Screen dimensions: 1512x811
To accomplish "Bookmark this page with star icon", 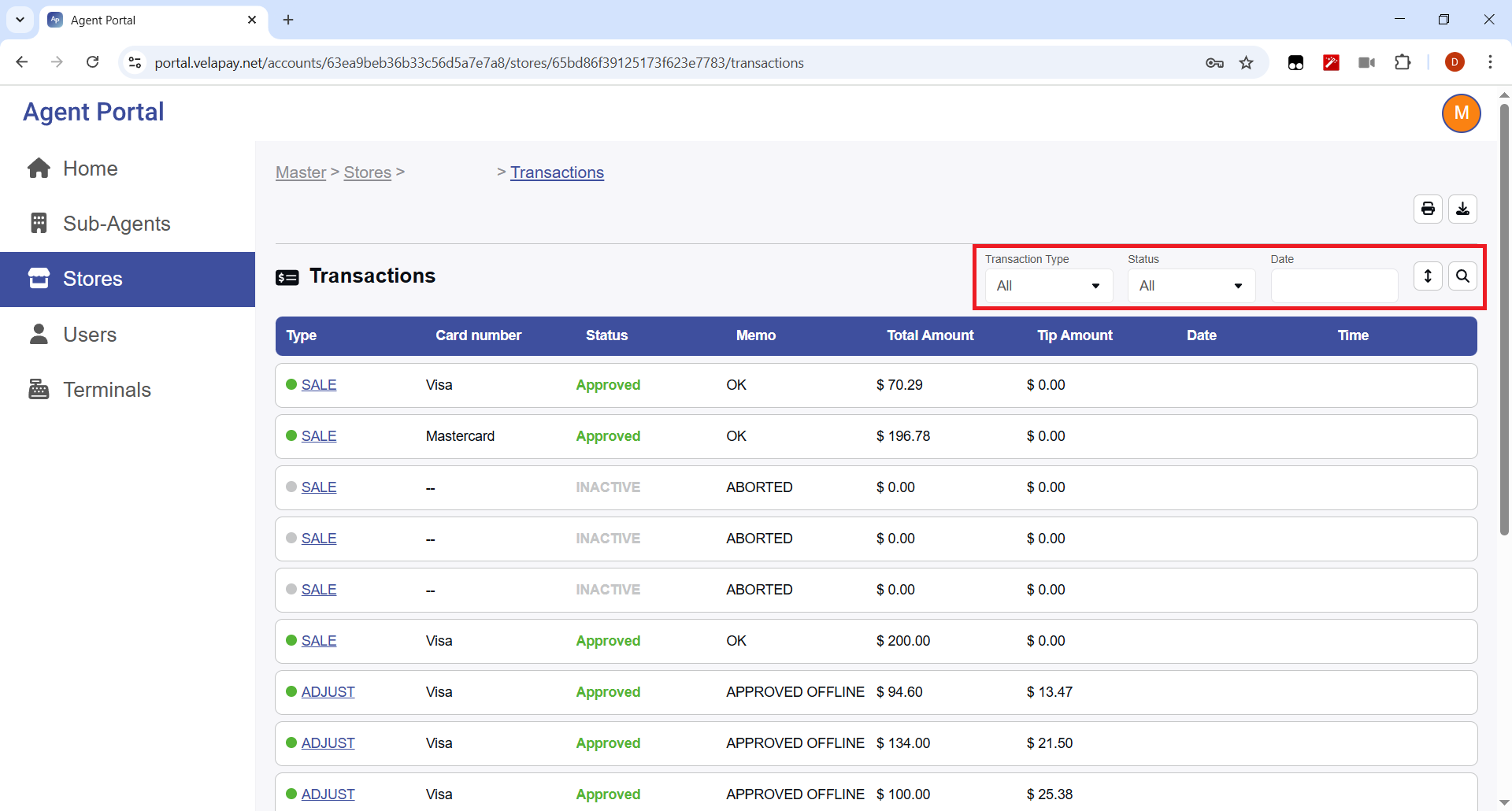I will pos(1246,63).
